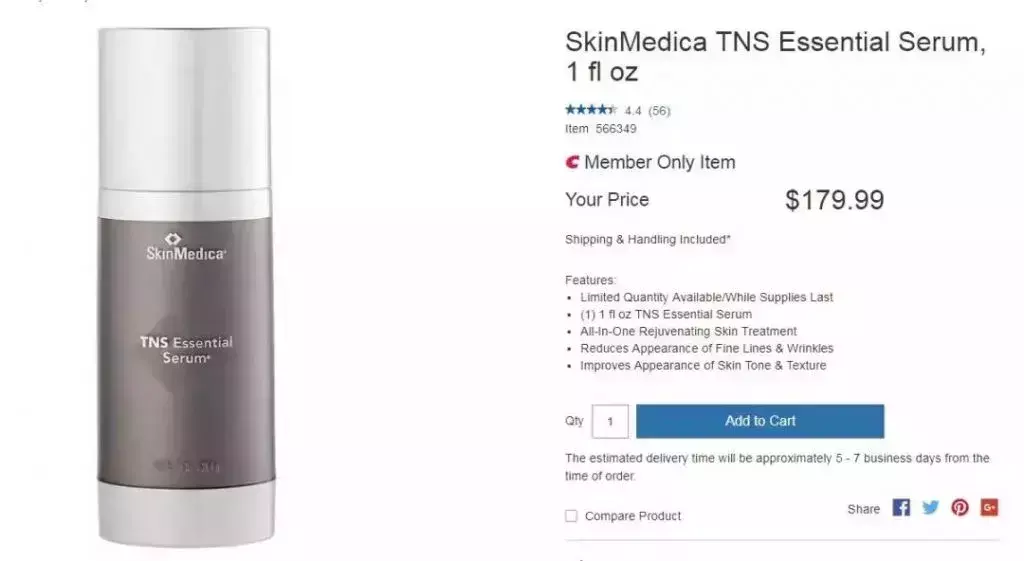Click the Shipping & Handling Included note

click(648, 239)
